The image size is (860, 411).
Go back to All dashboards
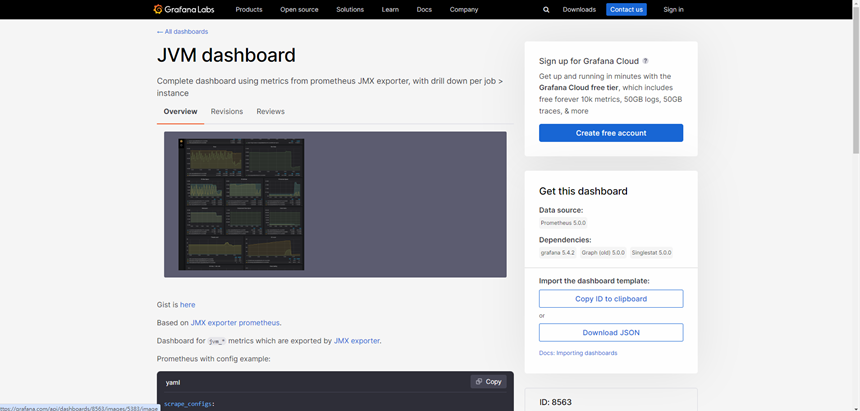[182, 32]
